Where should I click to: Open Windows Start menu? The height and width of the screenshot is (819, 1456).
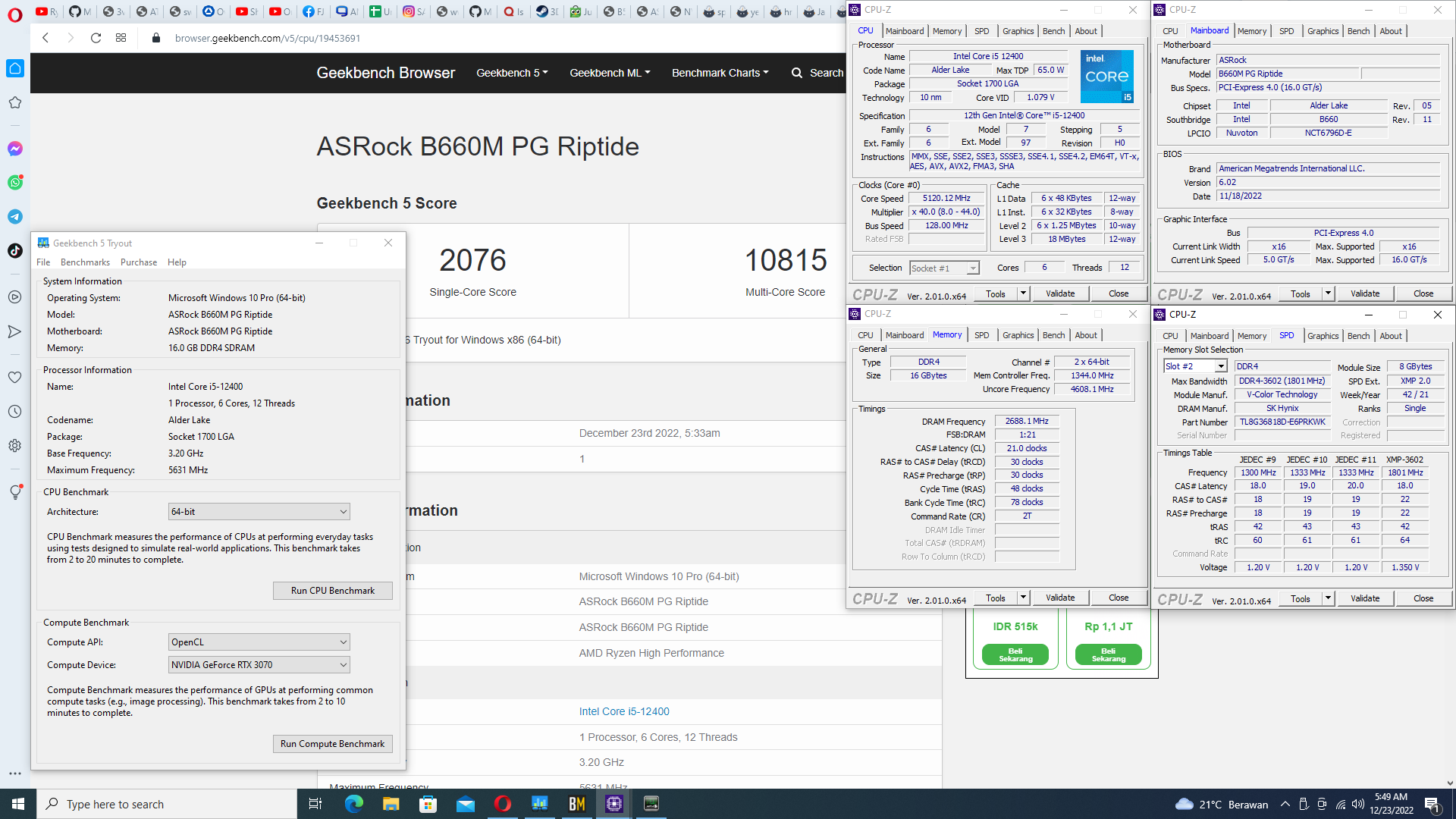pos(18,804)
